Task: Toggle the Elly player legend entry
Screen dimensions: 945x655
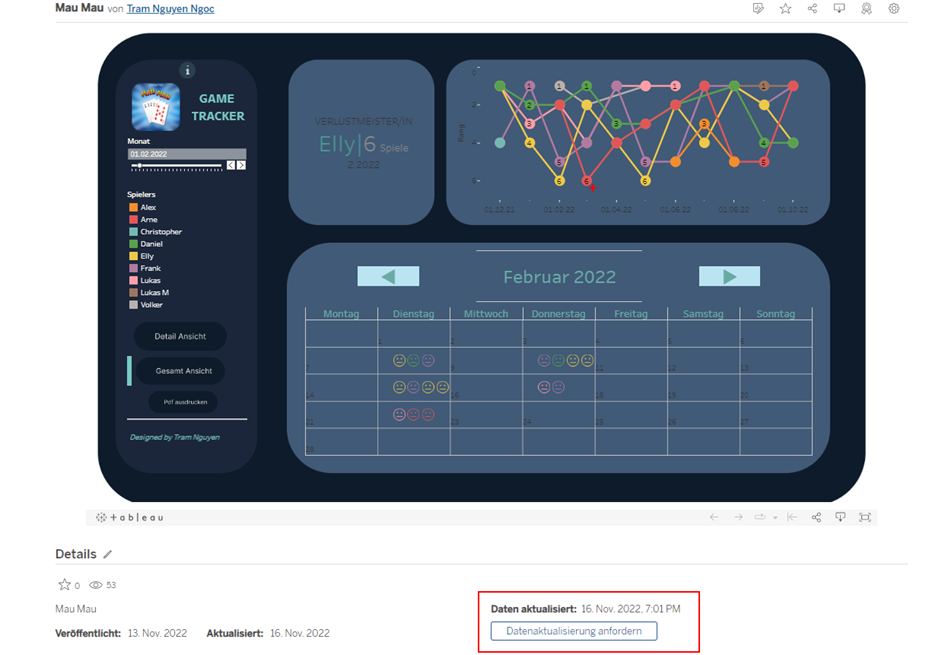Action: [142, 256]
